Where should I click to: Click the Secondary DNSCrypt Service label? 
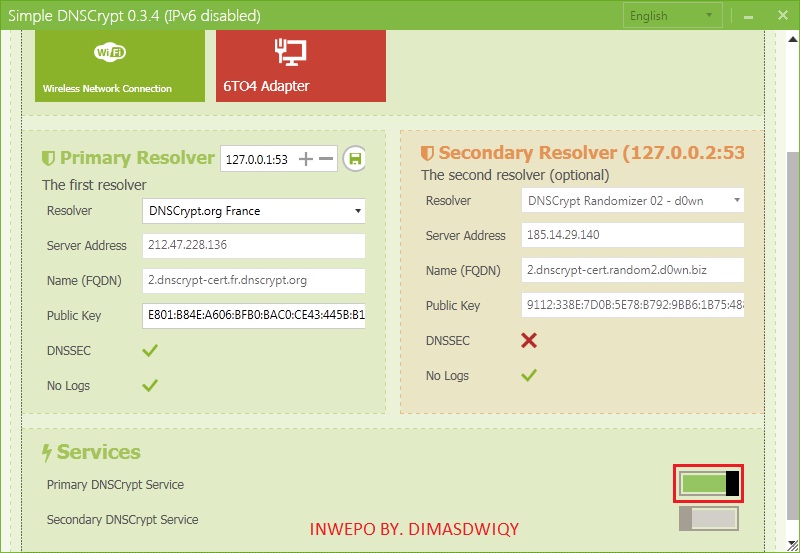[122, 520]
